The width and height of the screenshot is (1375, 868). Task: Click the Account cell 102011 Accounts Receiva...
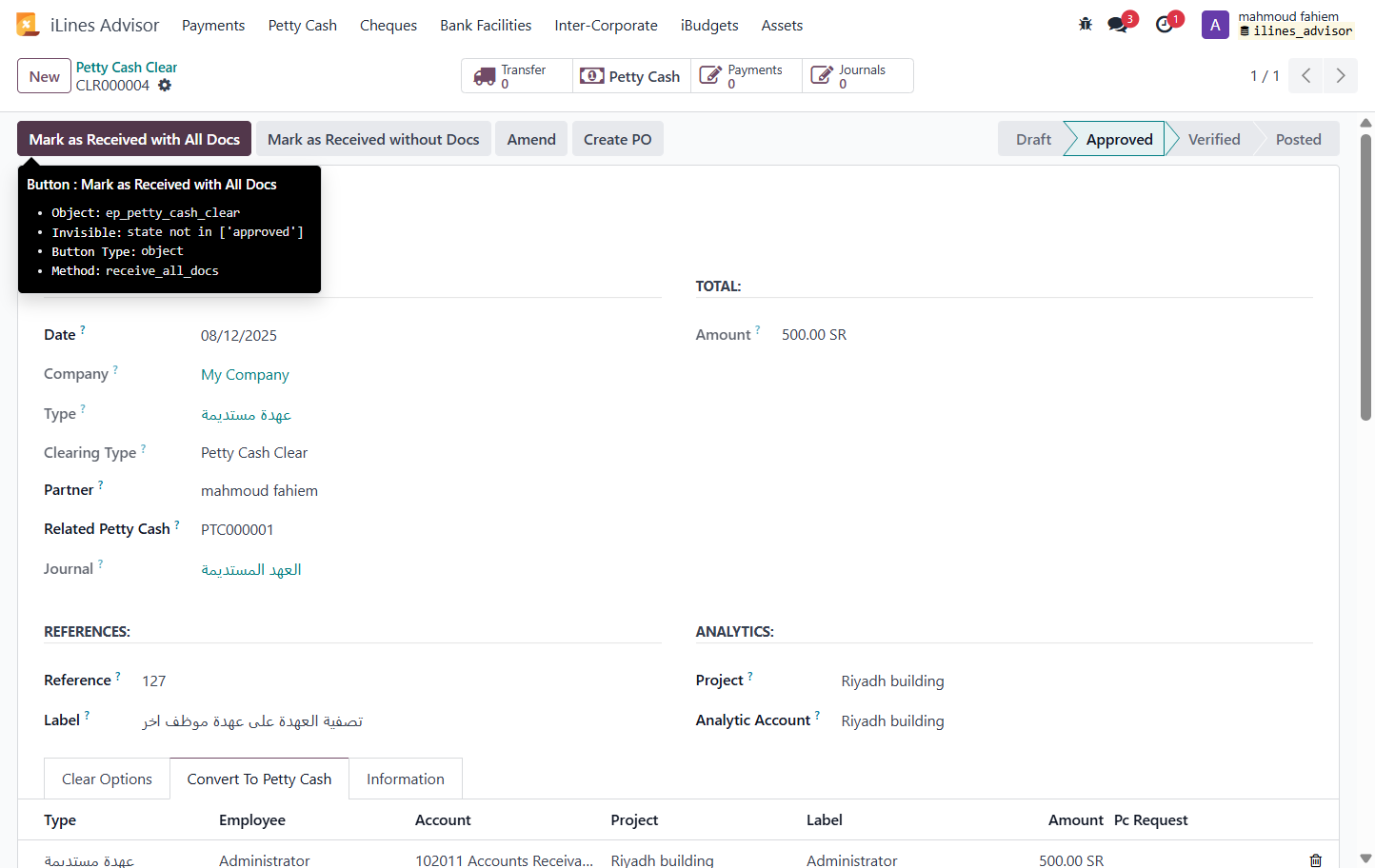[504, 860]
